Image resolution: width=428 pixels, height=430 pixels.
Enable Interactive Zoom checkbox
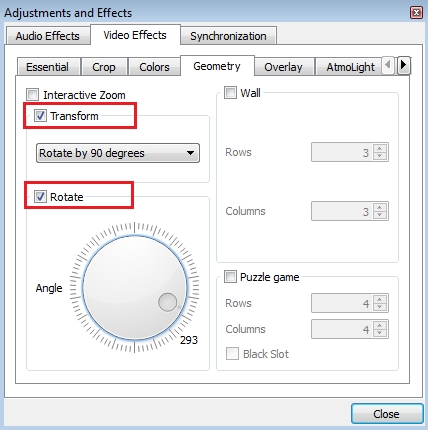(x=33, y=95)
